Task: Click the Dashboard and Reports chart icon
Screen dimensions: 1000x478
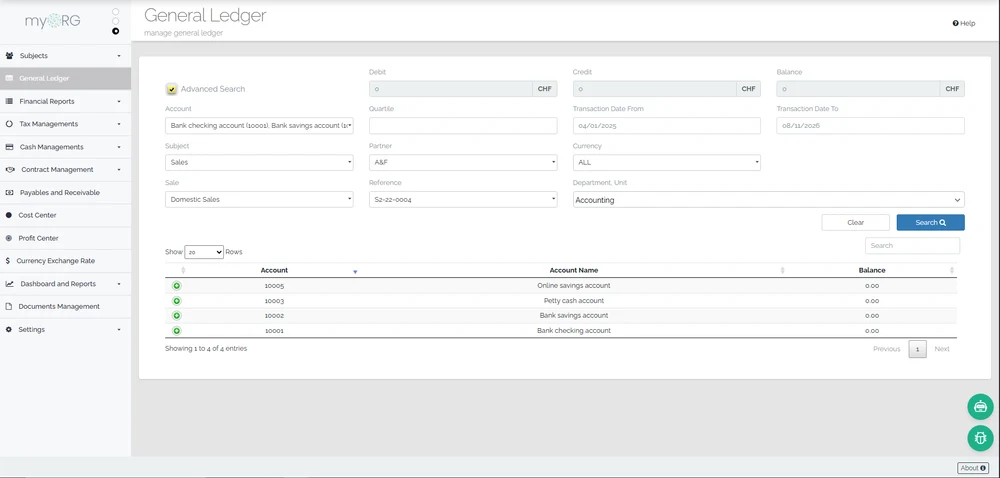Action: tap(10, 284)
